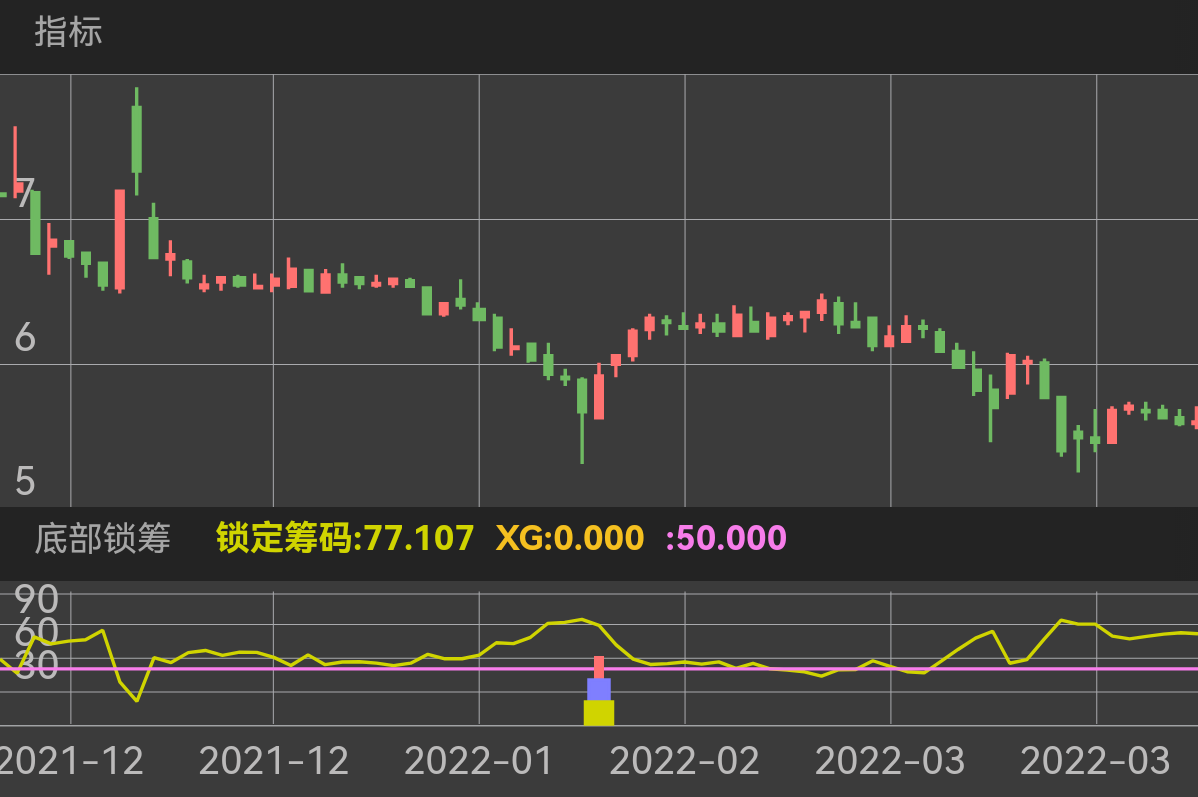
Task: Click the yellow base of the signal marker
Action: [x=598, y=714]
